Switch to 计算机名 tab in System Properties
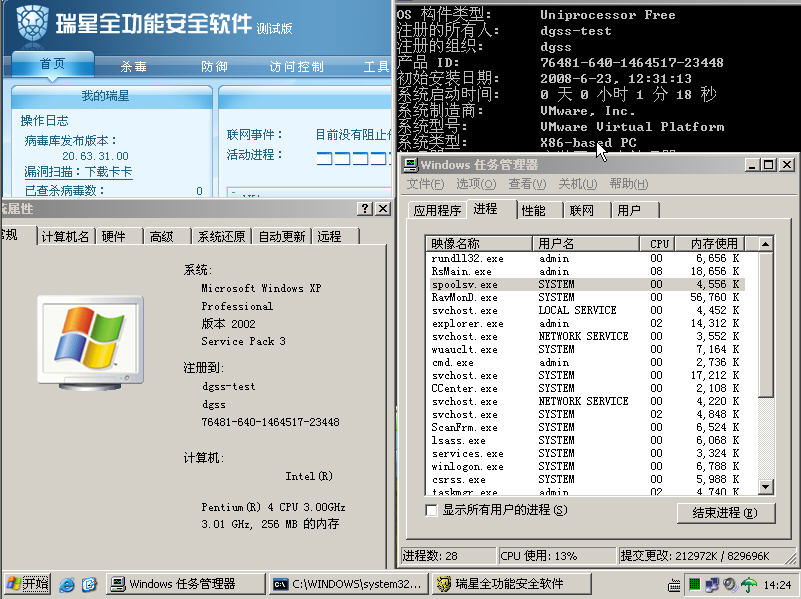801x599 pixels. pos(65,236)
